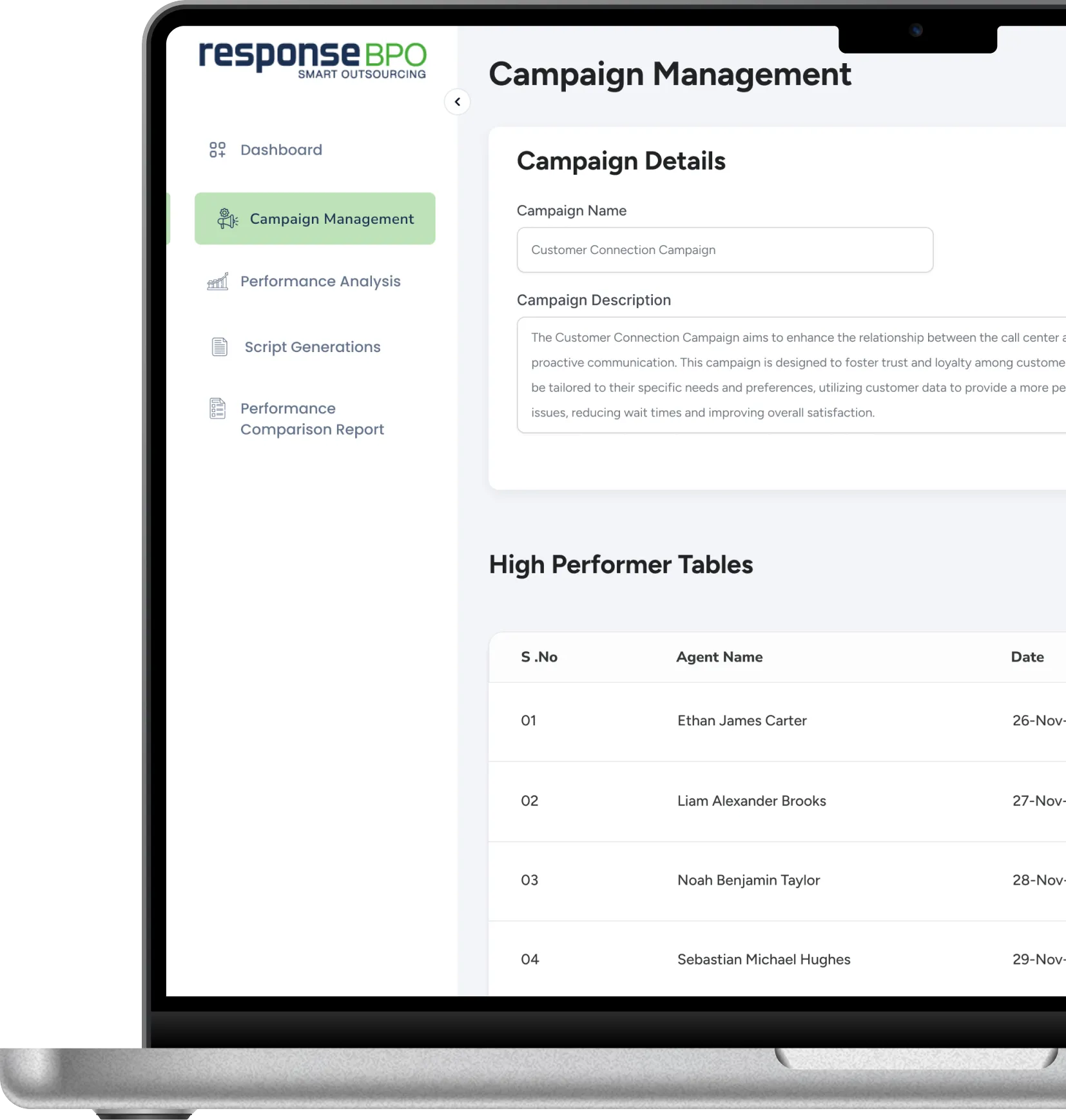Click serial number 04 cell

tap(530, 959)
